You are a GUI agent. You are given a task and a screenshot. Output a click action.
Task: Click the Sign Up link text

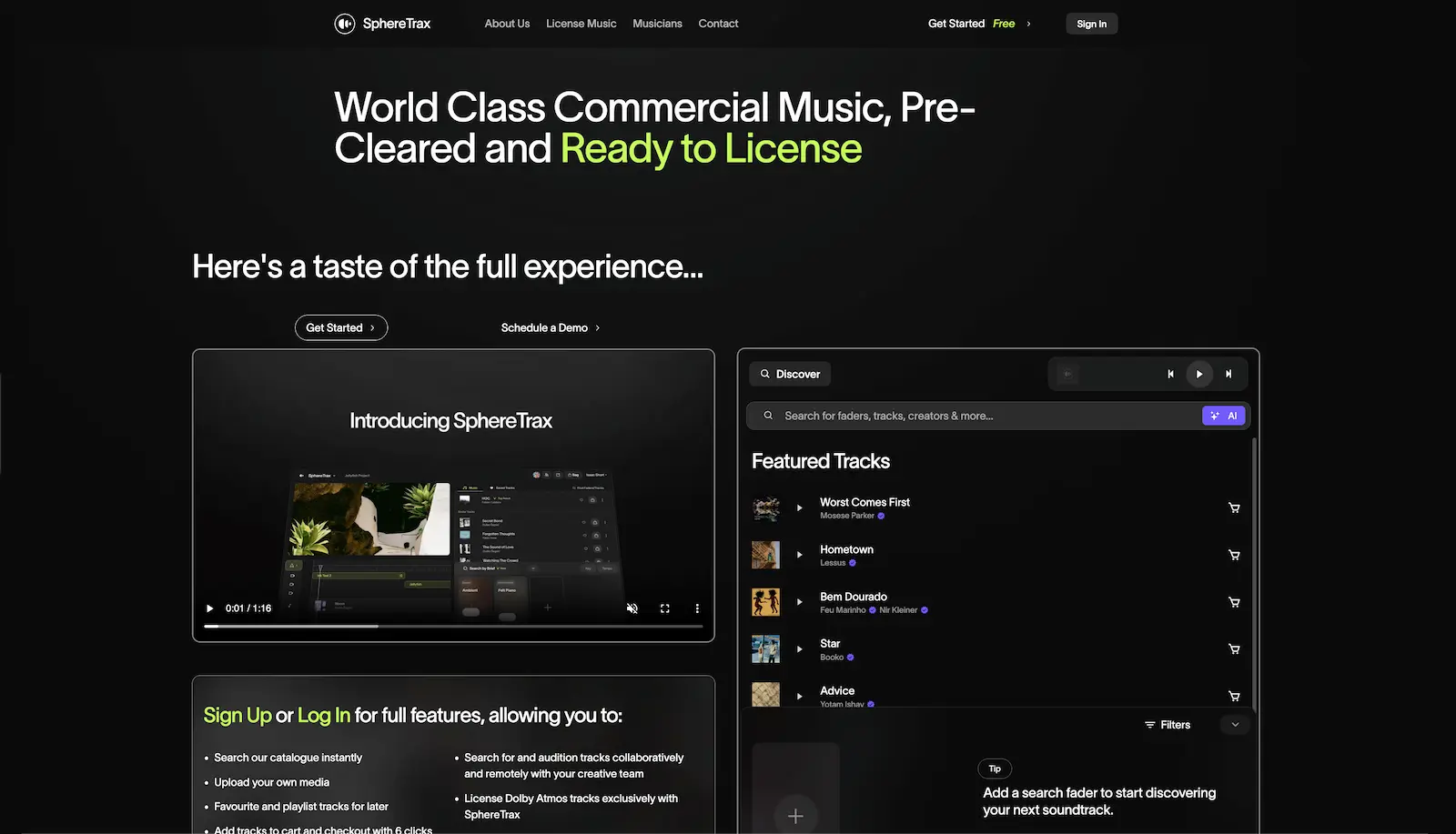pos(238,716)
